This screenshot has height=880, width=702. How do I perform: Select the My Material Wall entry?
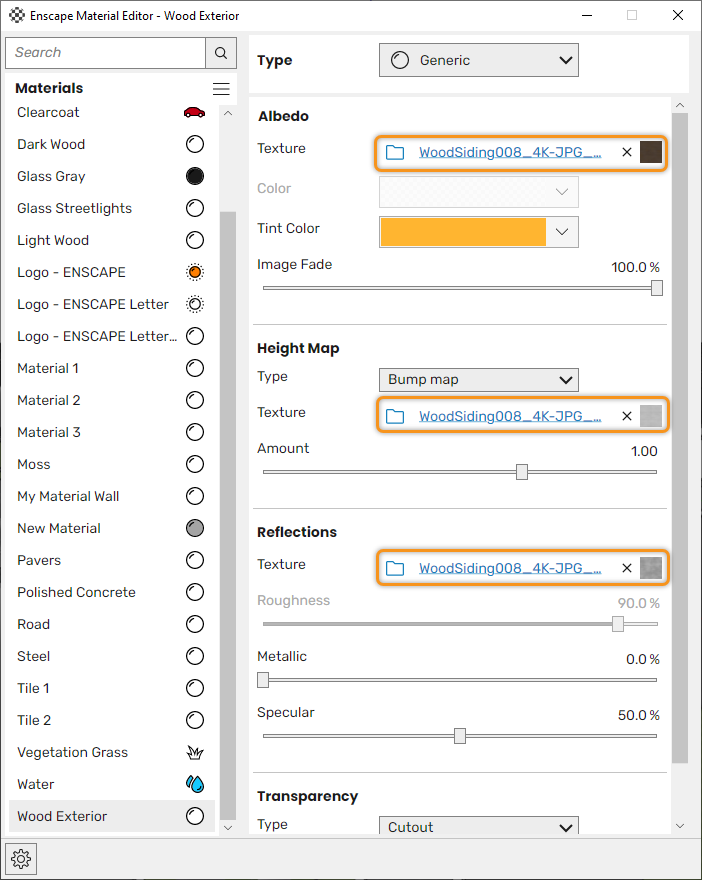click(x=112, y=496)
